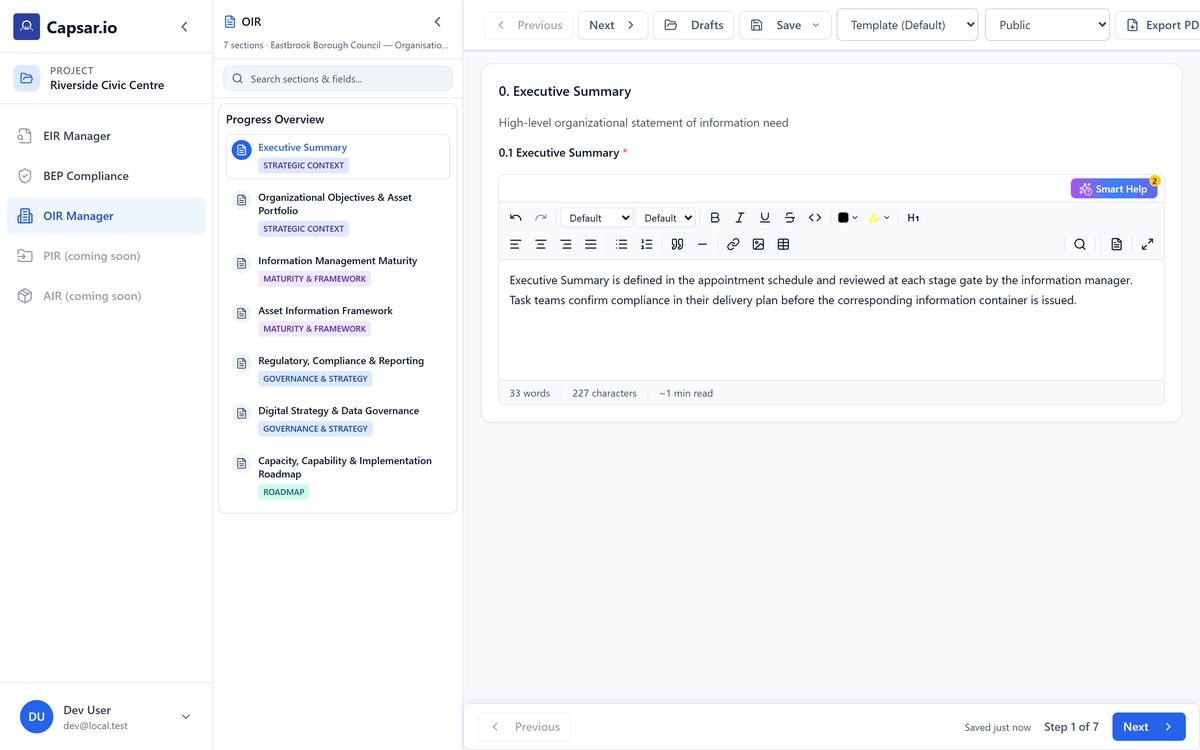Collapse the OIR sections panel

[x=437, y=21]
